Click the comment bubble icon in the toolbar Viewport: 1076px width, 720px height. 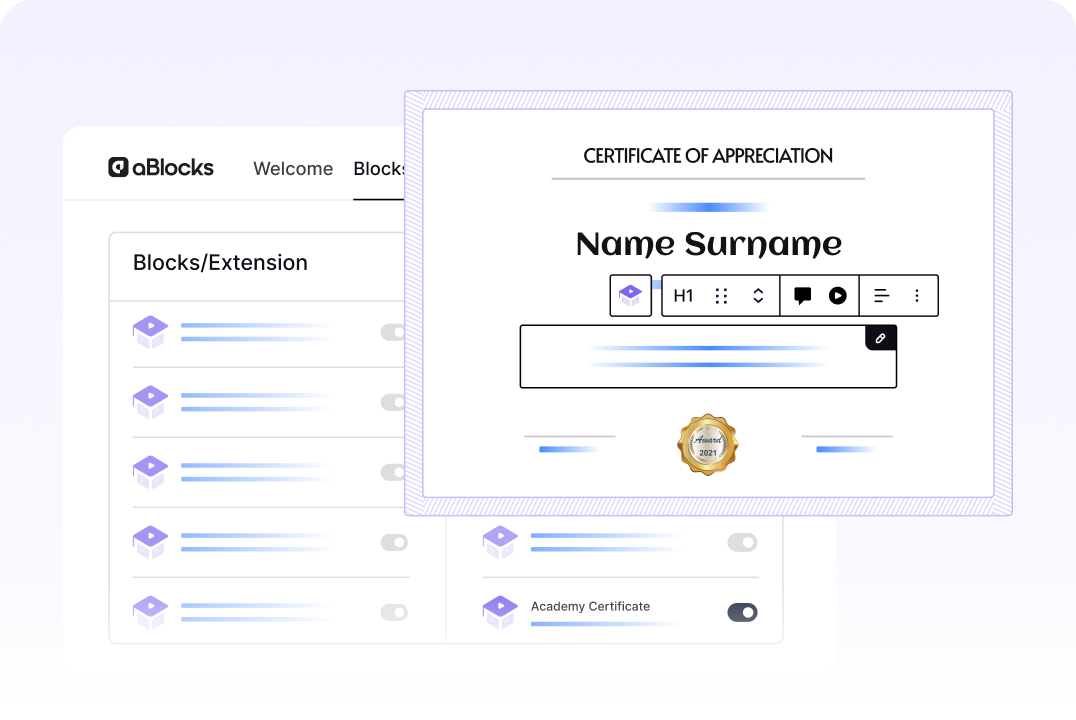click(x=802, y=296)
